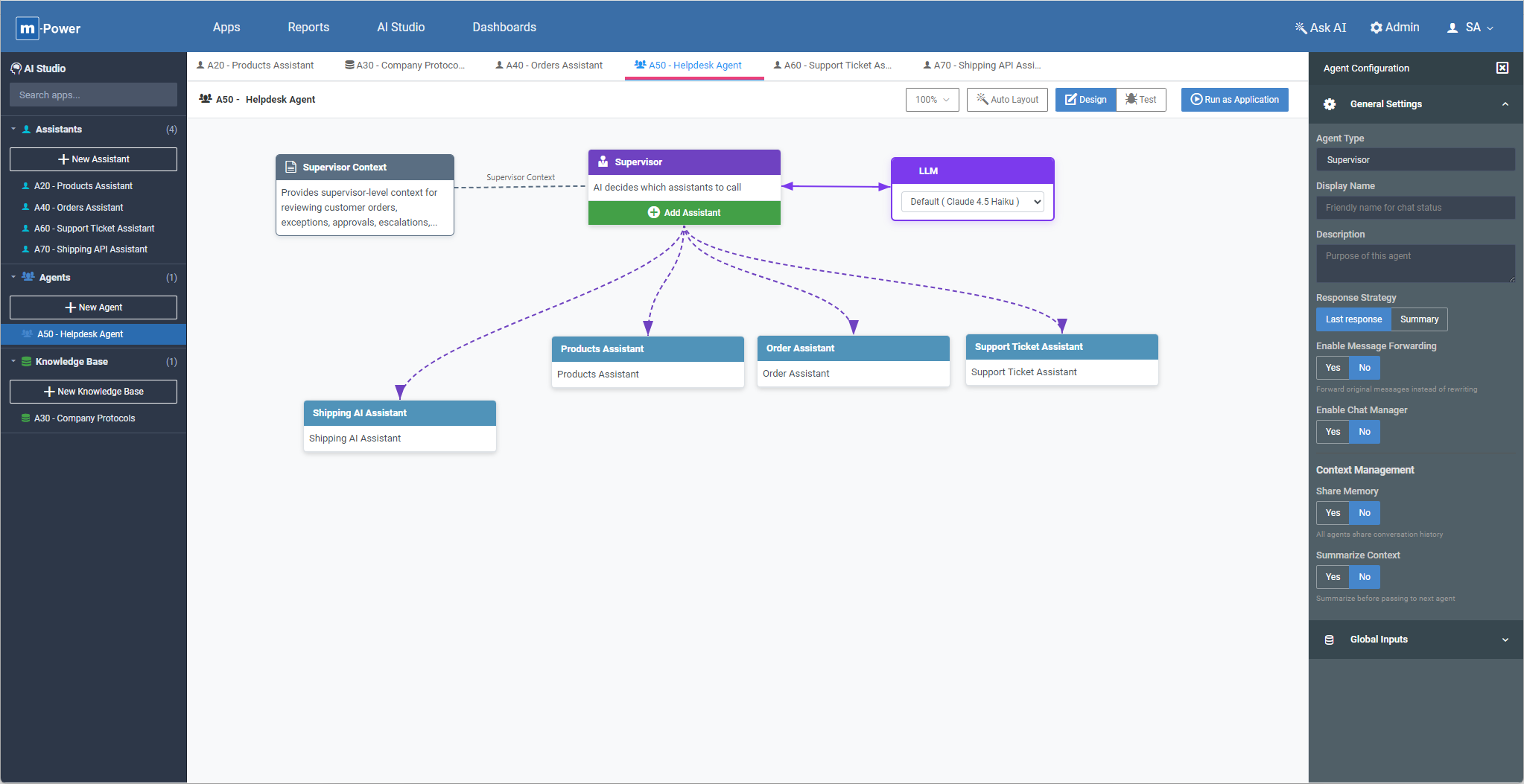The image size is (1524, 784).
Task: Click Run as Application button
Action: [1235, 100]
